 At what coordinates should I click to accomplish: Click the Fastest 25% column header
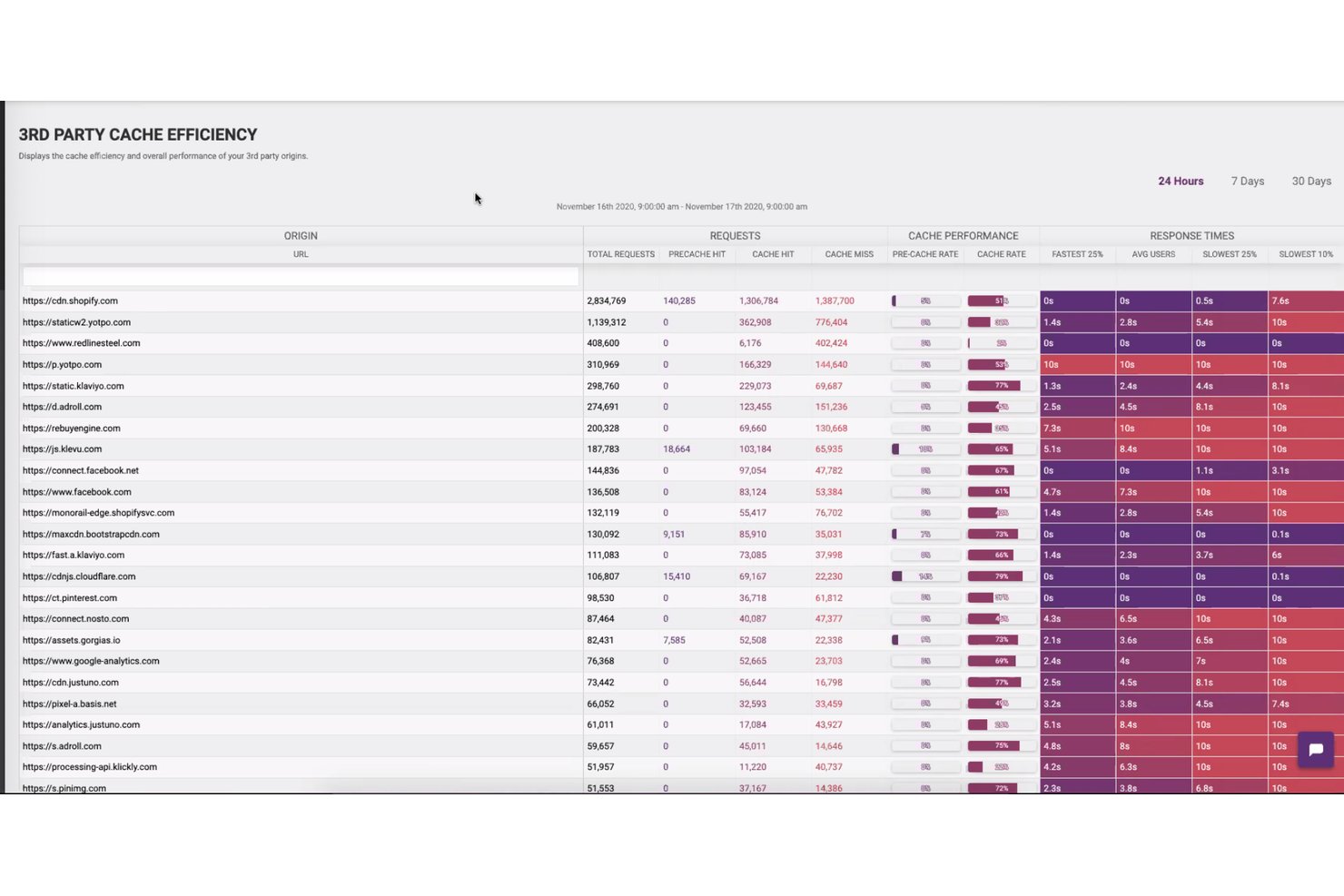pyautogui.click(x=1078, y=254)
